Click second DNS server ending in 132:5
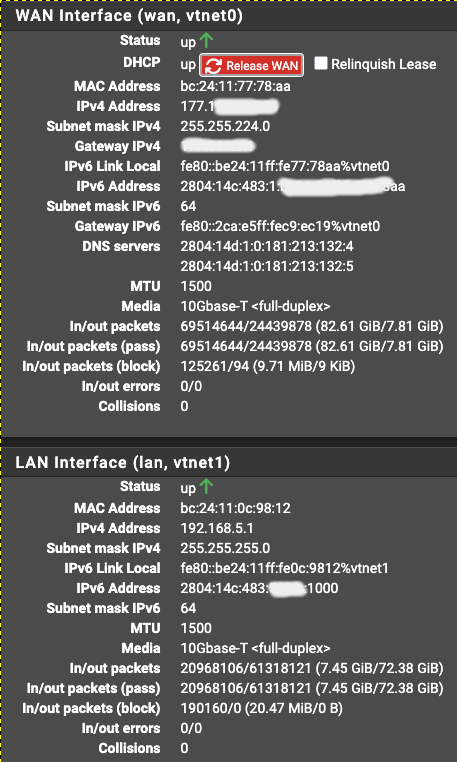457x762 pixels. coord(267,266)
